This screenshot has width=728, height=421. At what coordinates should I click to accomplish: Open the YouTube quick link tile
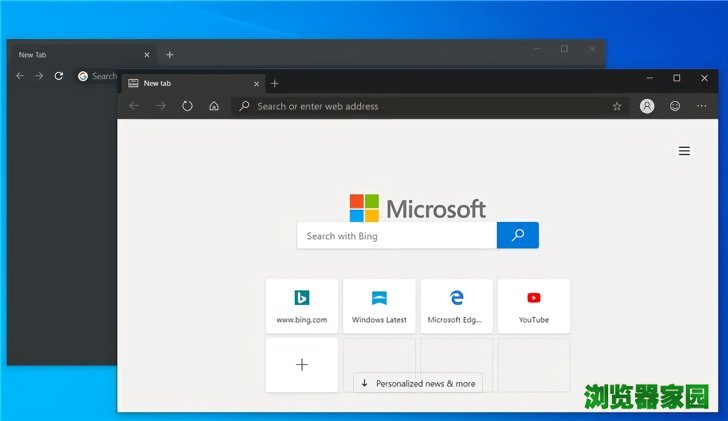[x=533, y=306]
